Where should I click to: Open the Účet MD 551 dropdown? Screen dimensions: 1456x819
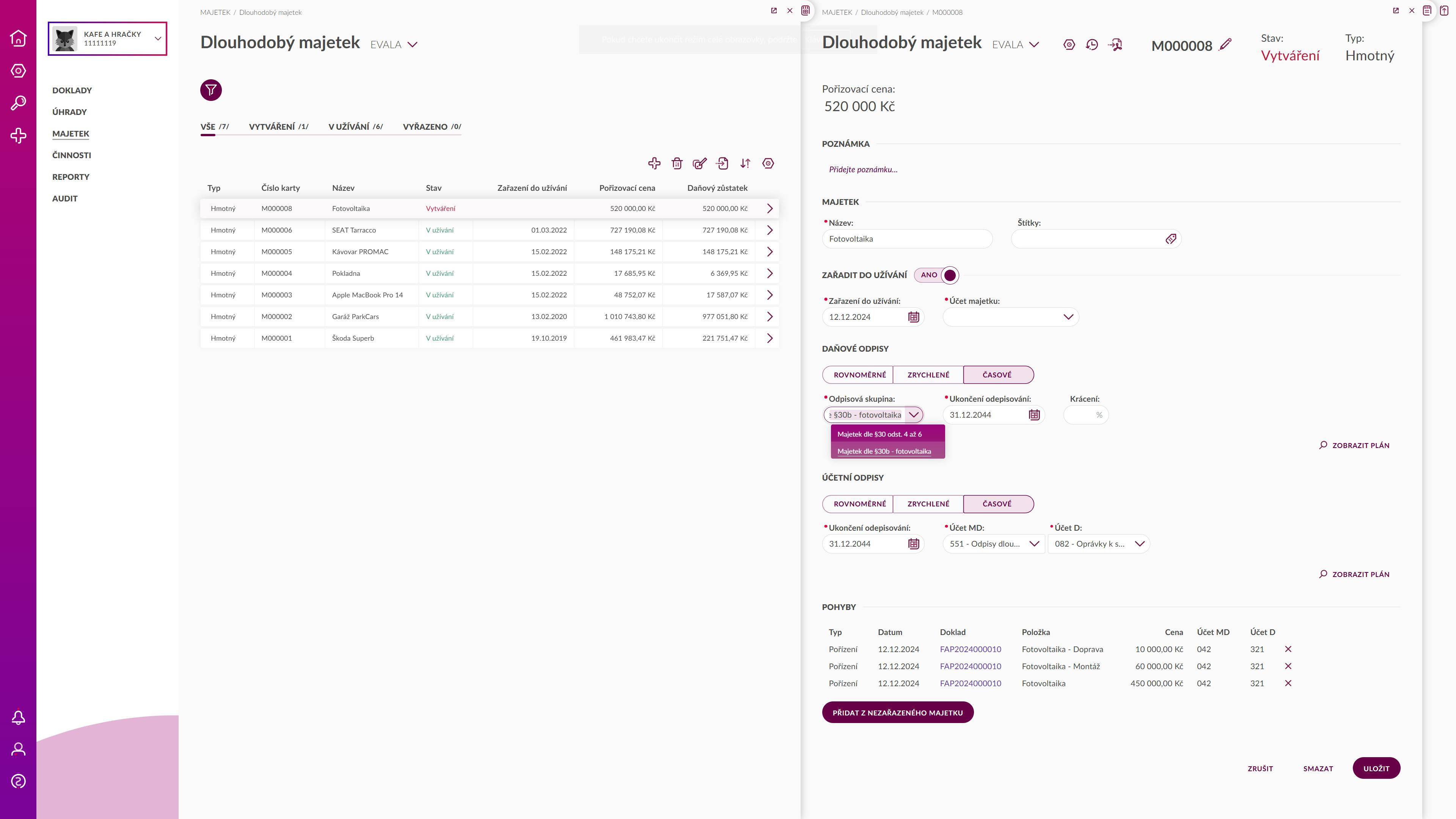[x=994, y=544]
